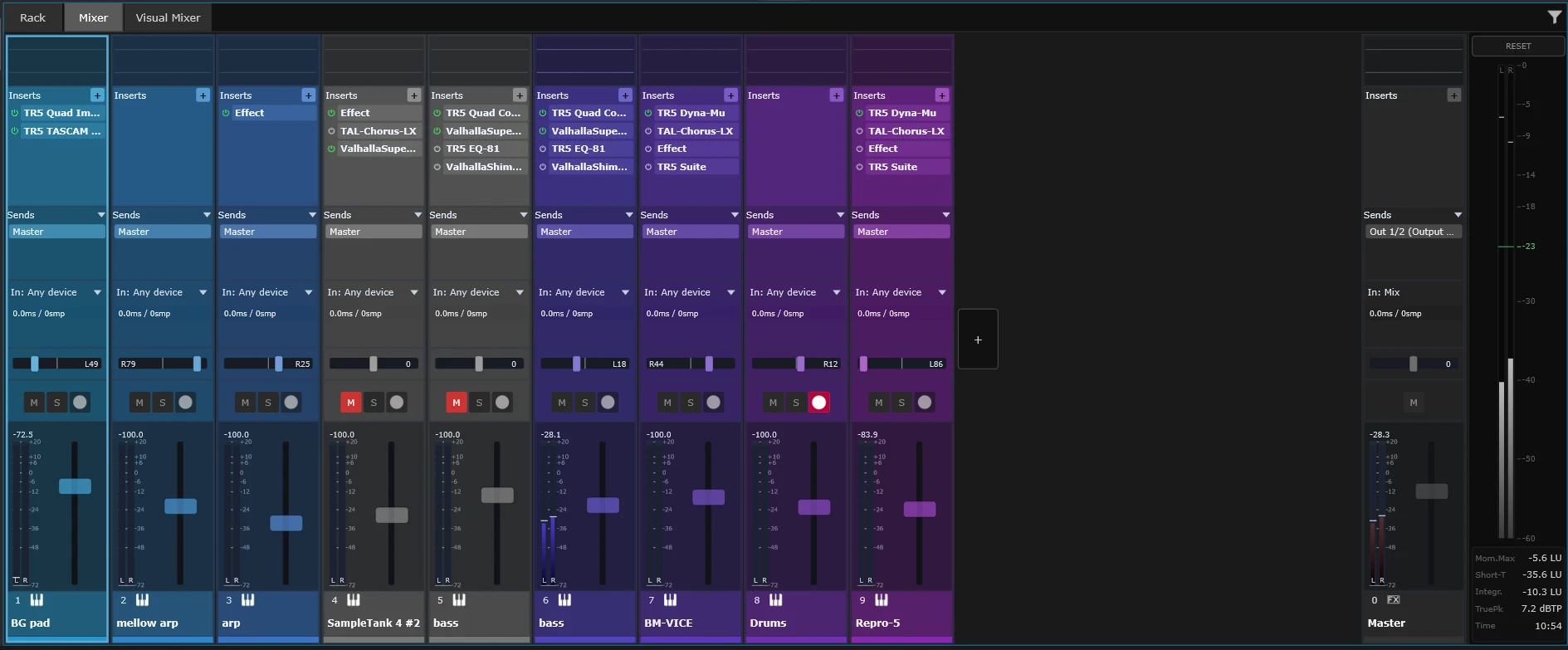Open input device dropdown on channel 6 bass

pos(584,292)
